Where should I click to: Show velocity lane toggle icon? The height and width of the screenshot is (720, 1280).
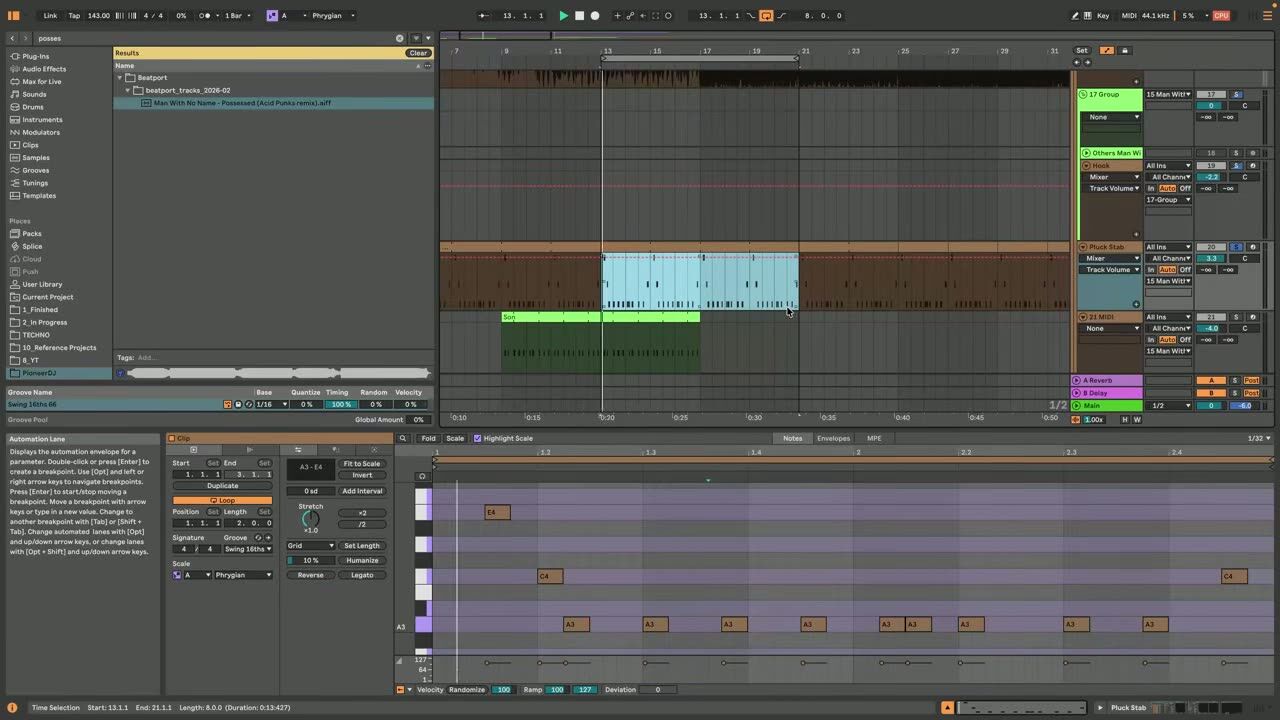tap(401, 689)
